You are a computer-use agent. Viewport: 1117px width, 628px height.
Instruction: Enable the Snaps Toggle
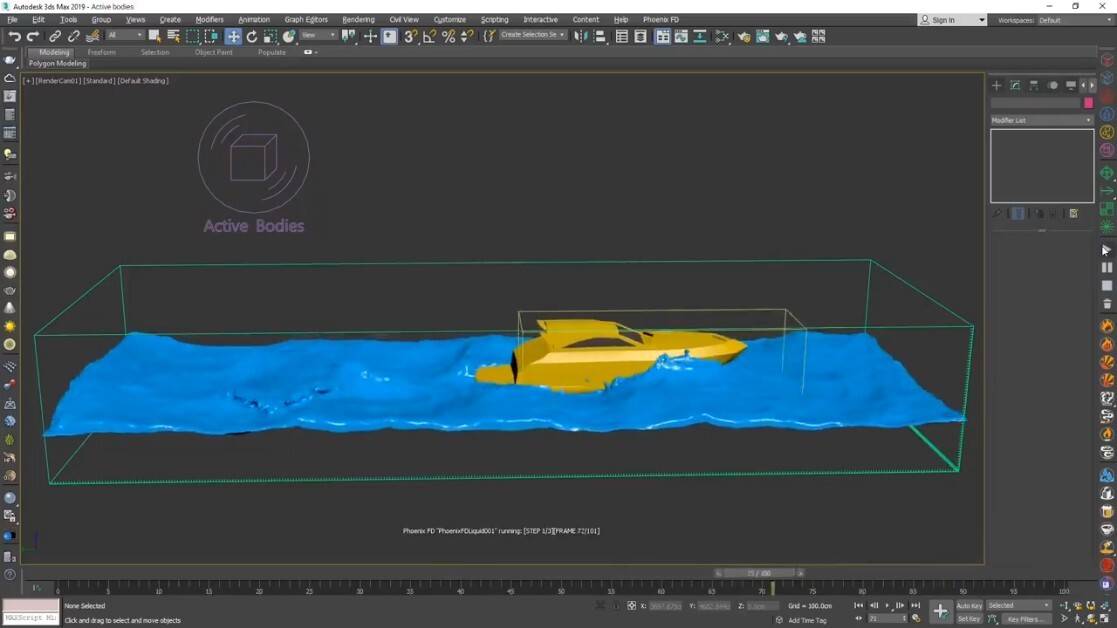pos(408,36)
